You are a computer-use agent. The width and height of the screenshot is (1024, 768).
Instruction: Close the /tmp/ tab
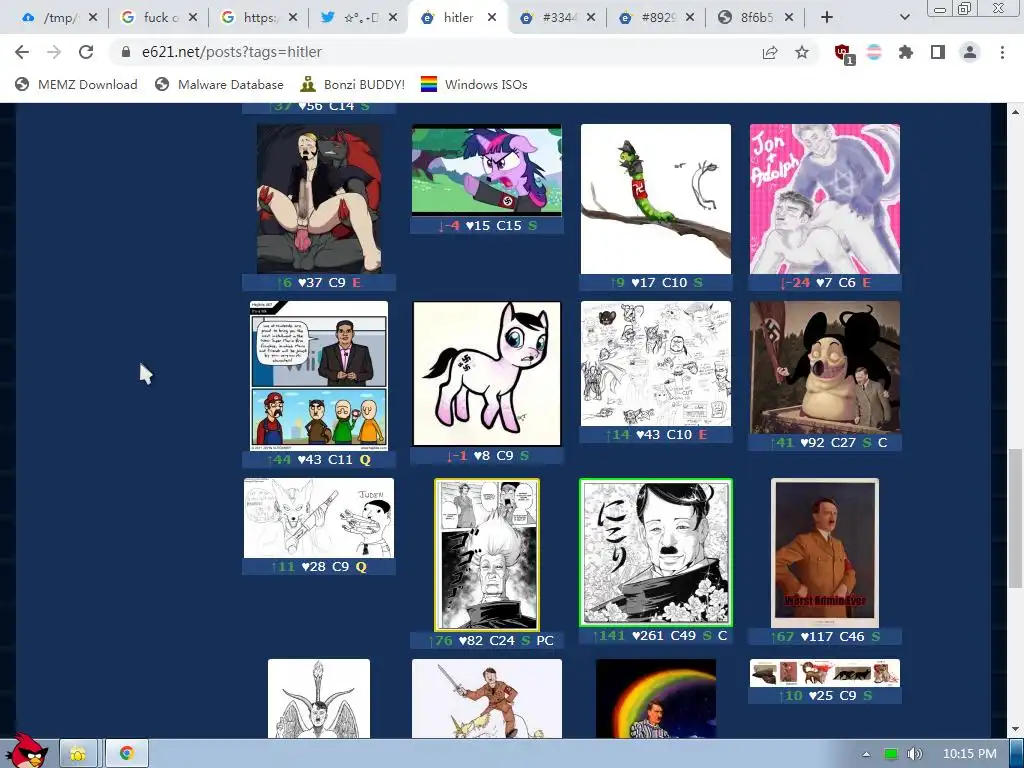(x=93, y=18)
